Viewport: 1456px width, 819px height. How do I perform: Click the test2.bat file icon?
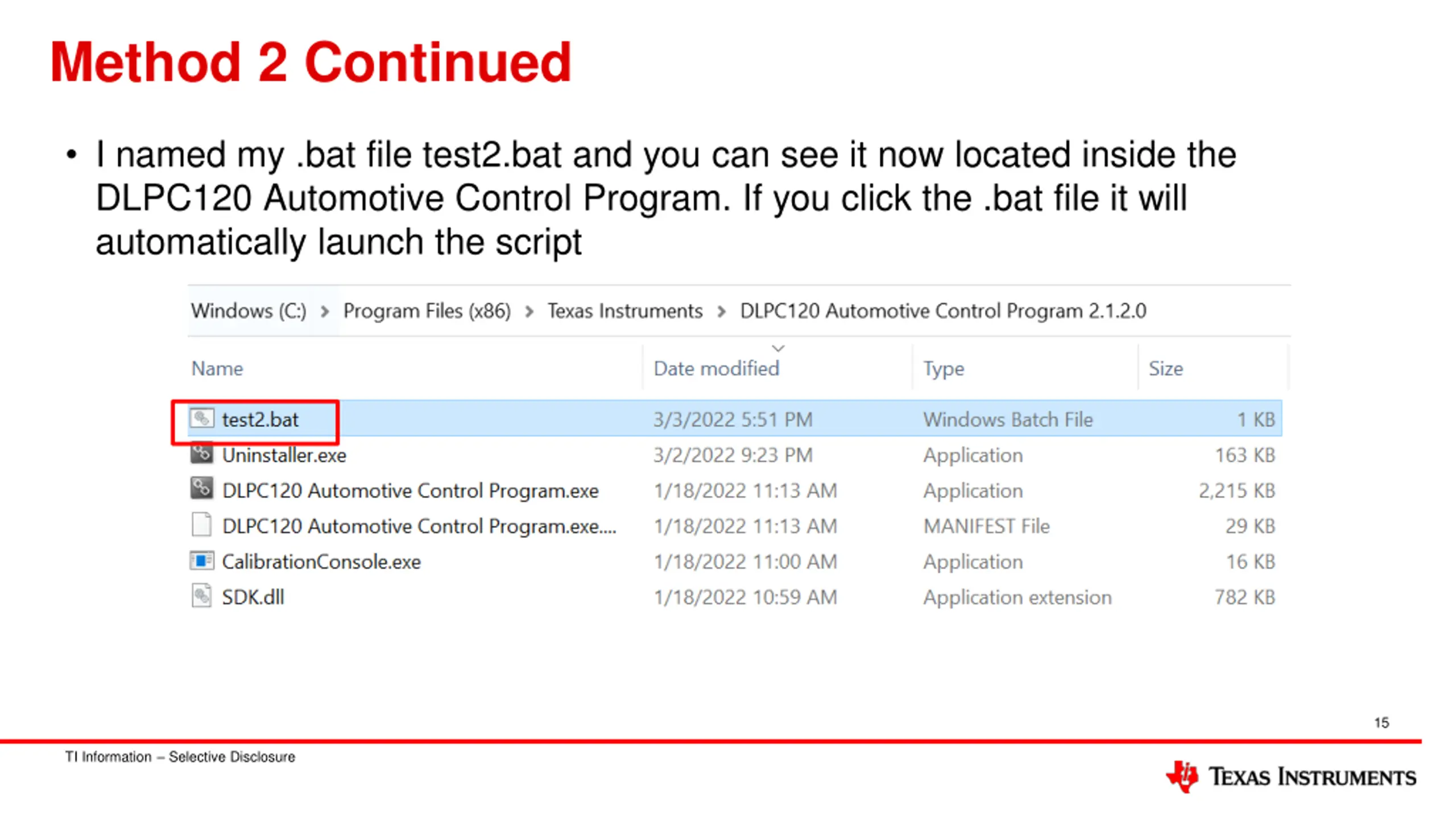[x=202, y=419]
